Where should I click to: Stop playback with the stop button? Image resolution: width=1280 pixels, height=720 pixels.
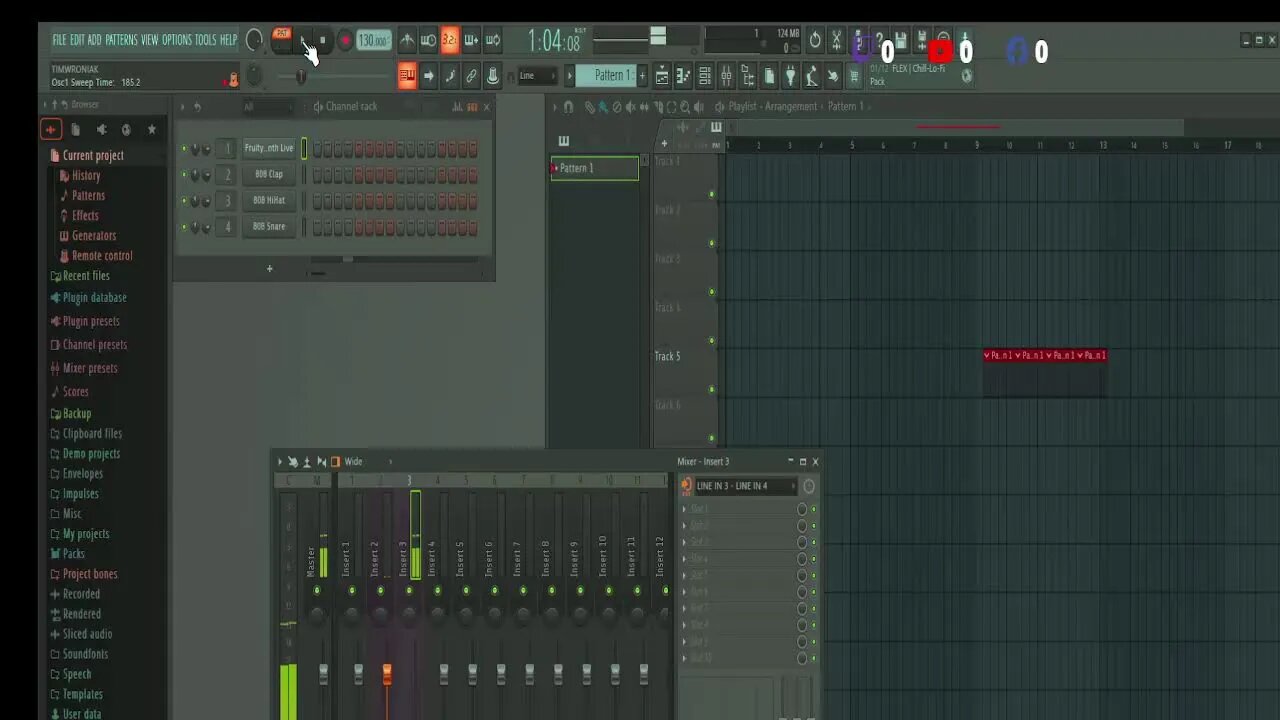(x=323, y=41)
